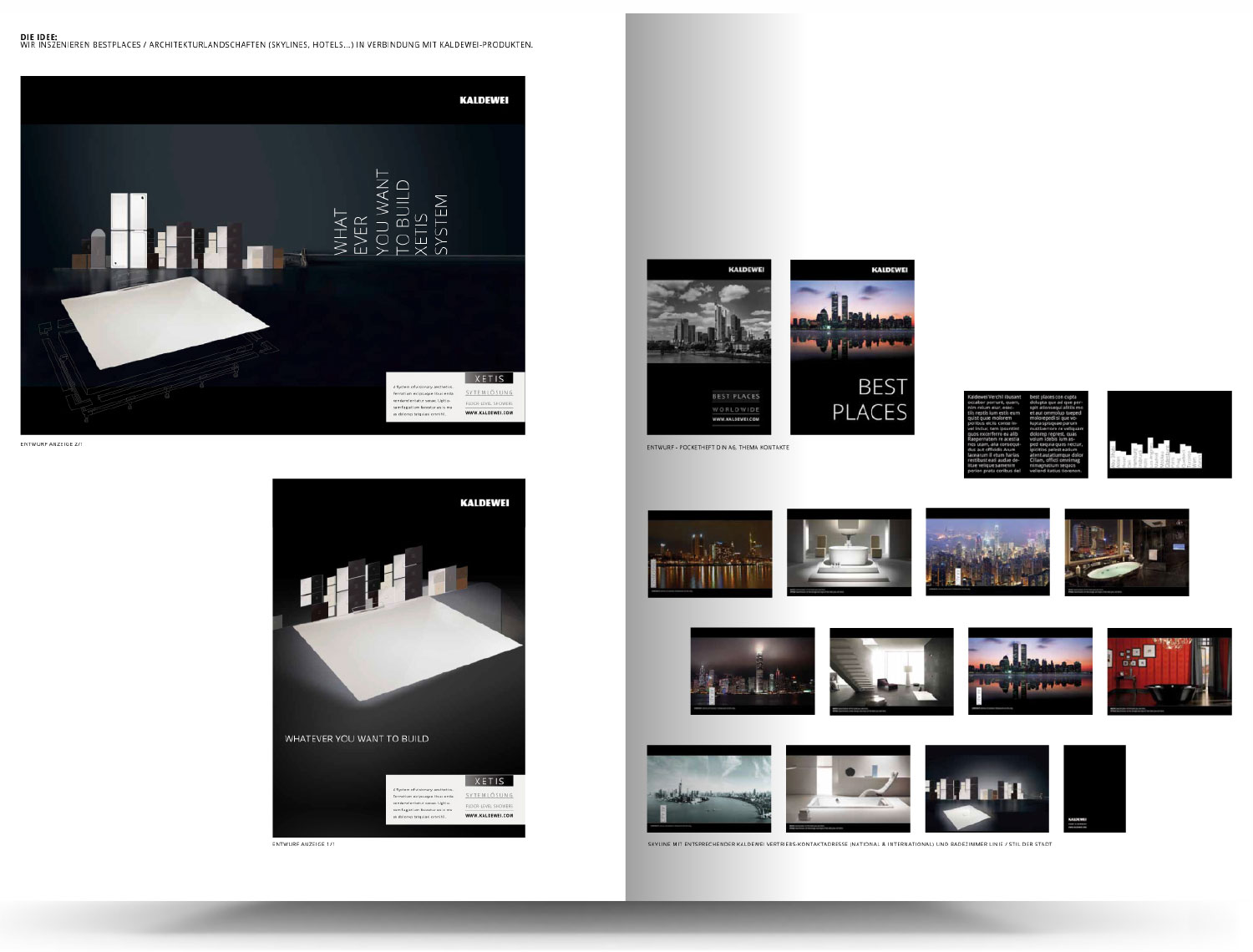
Task: Select the Xetis shower tray product thumbnail
Action: pos(987,789)
